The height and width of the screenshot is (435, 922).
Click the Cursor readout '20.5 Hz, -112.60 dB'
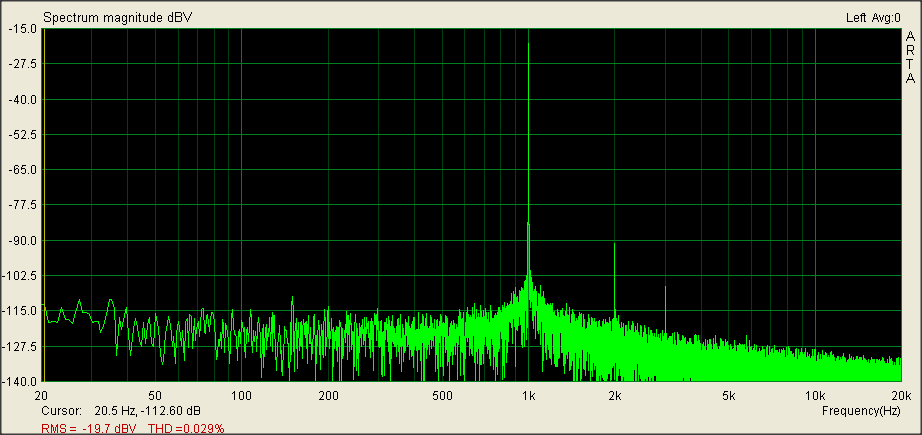click(147, 410)
